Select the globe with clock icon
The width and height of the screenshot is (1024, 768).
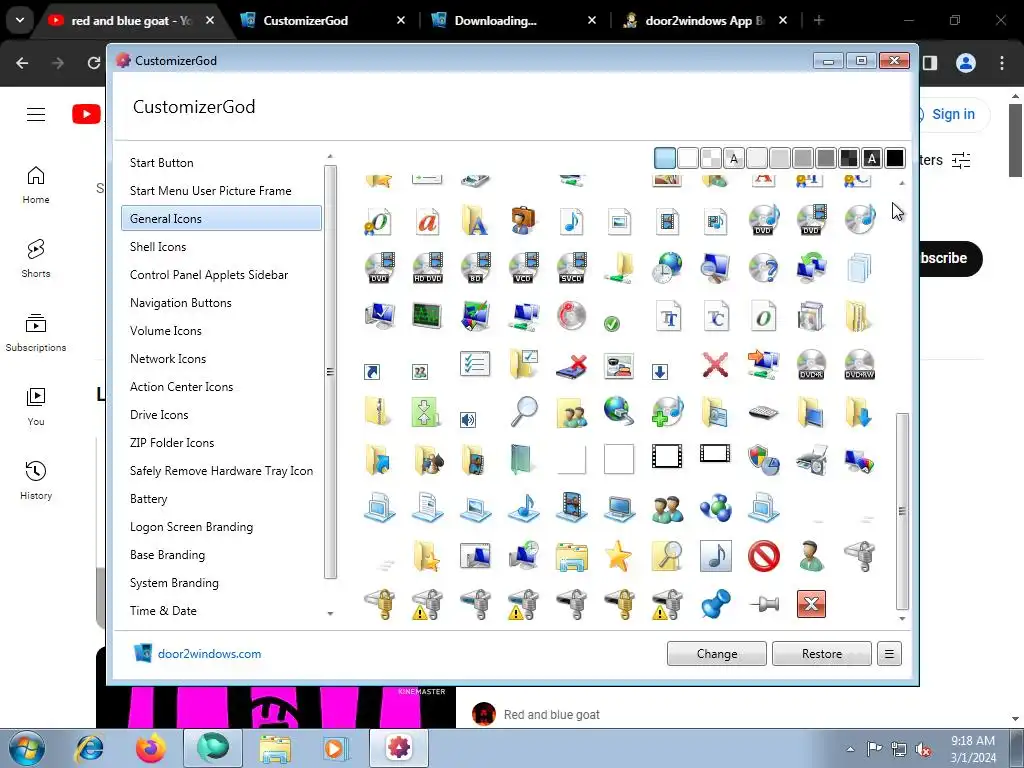click(667, 268)
